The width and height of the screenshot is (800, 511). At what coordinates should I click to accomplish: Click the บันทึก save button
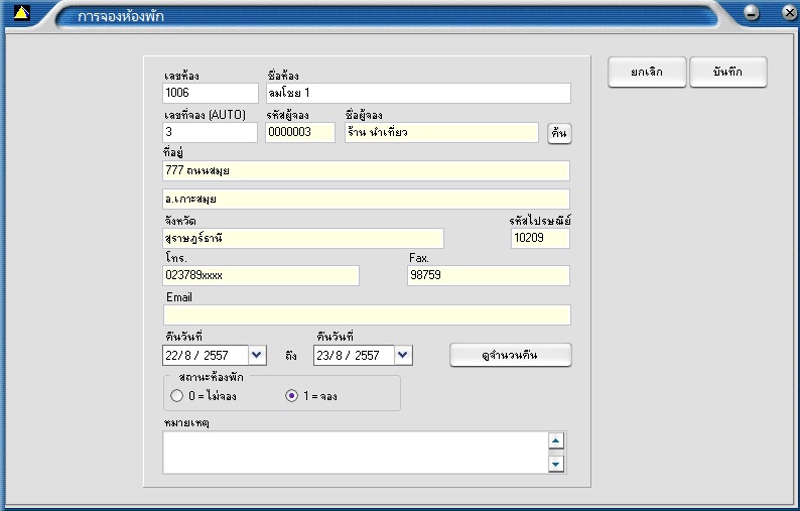coord(728,72)
